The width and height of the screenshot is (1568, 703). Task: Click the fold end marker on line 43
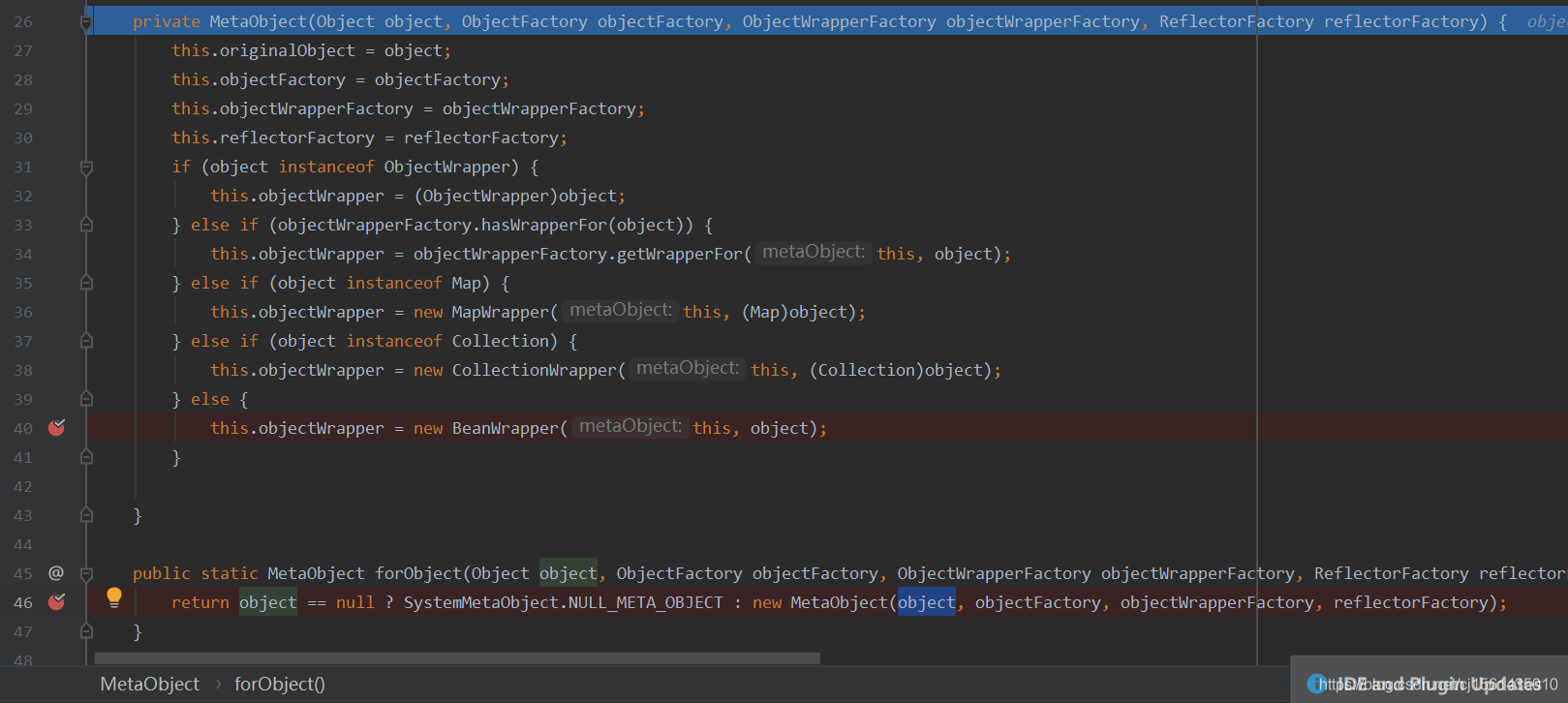coord(86,515)
